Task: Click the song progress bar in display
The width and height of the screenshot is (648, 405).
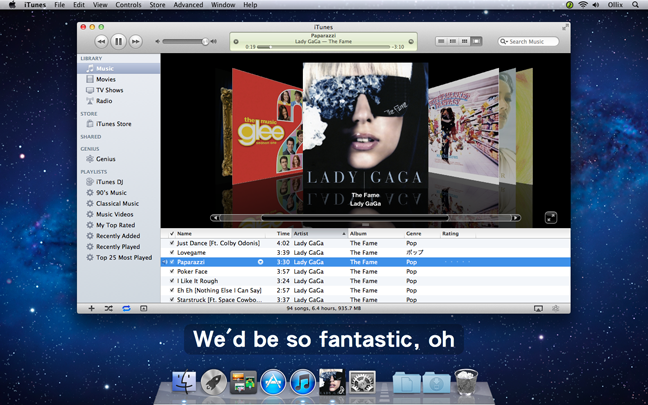Action: click(323, 47)
